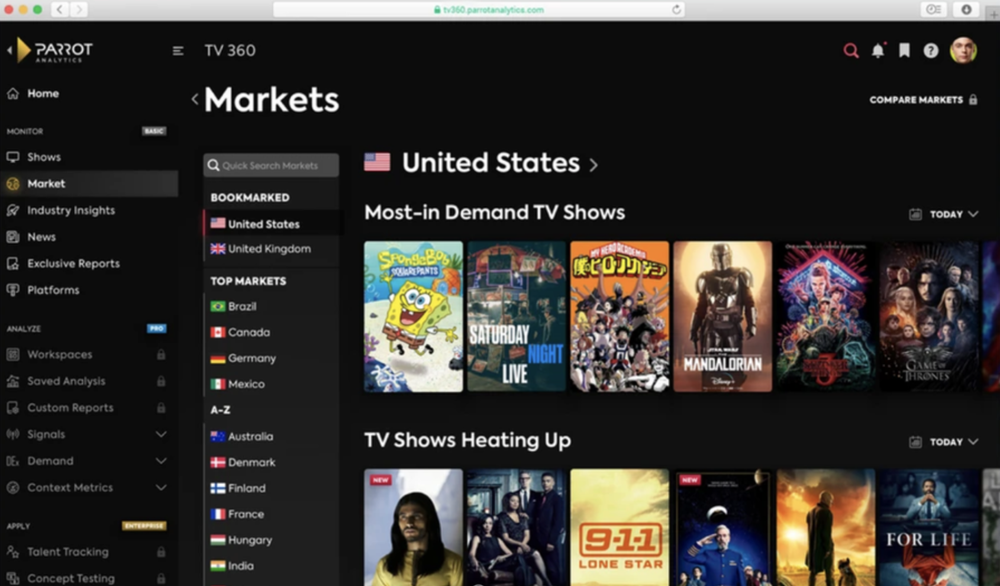Open help using the question mark icon
The image size is (1000, 586).
[931, 49]
